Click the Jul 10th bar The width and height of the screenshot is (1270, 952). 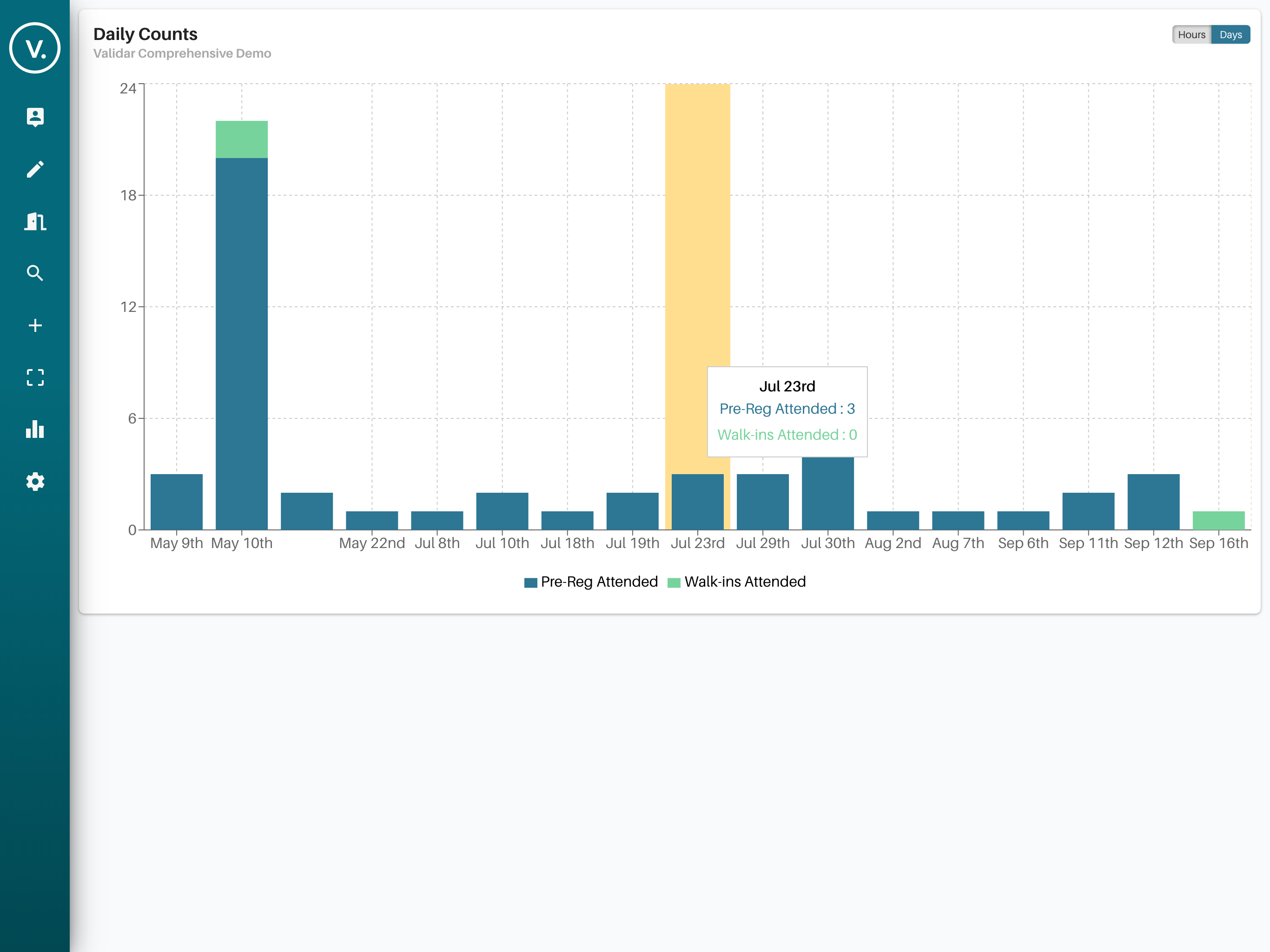502,511
